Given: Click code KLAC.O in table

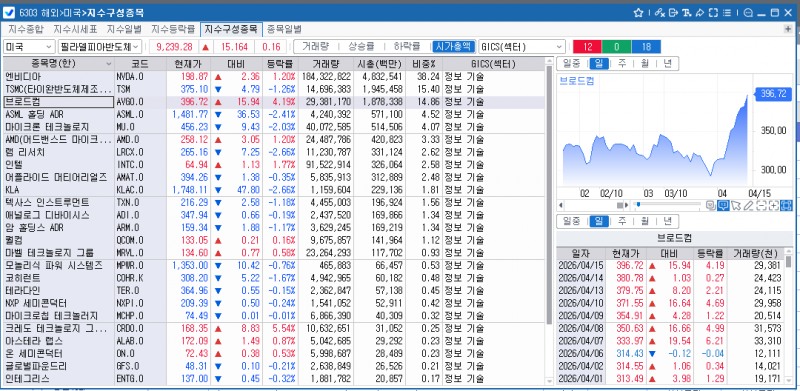Looking at the screenshot, I should click(130, 189).
